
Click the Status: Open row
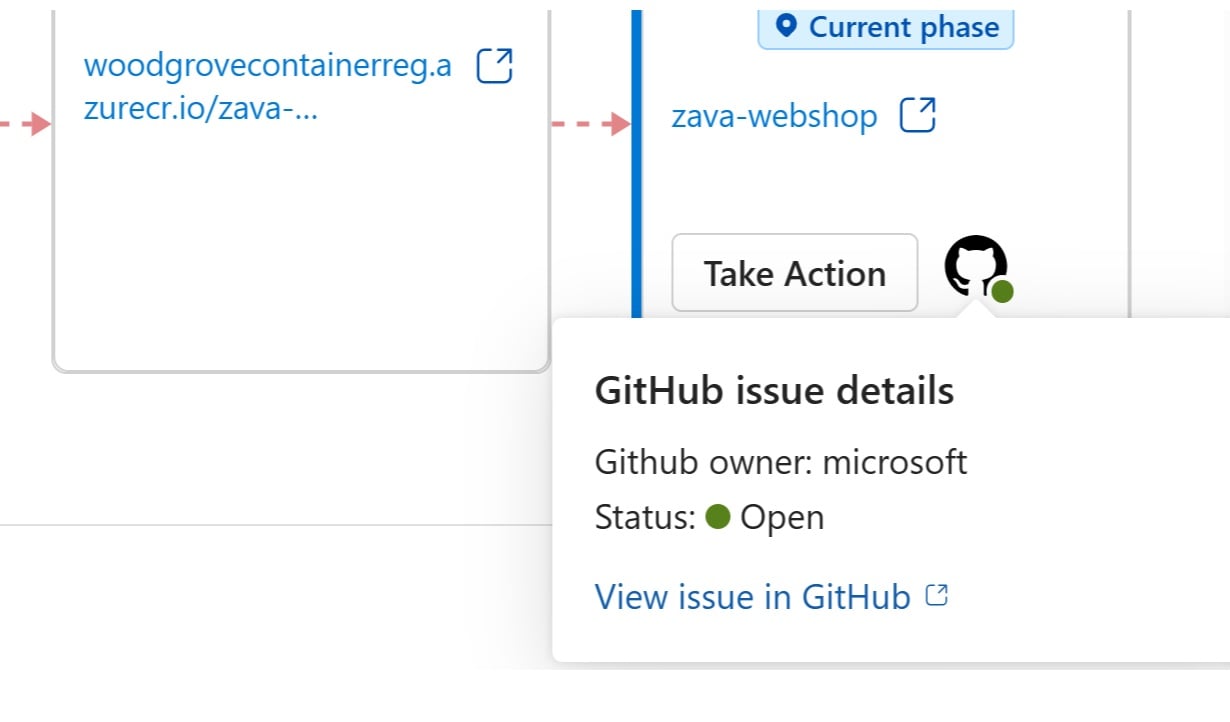coord(709,517)
